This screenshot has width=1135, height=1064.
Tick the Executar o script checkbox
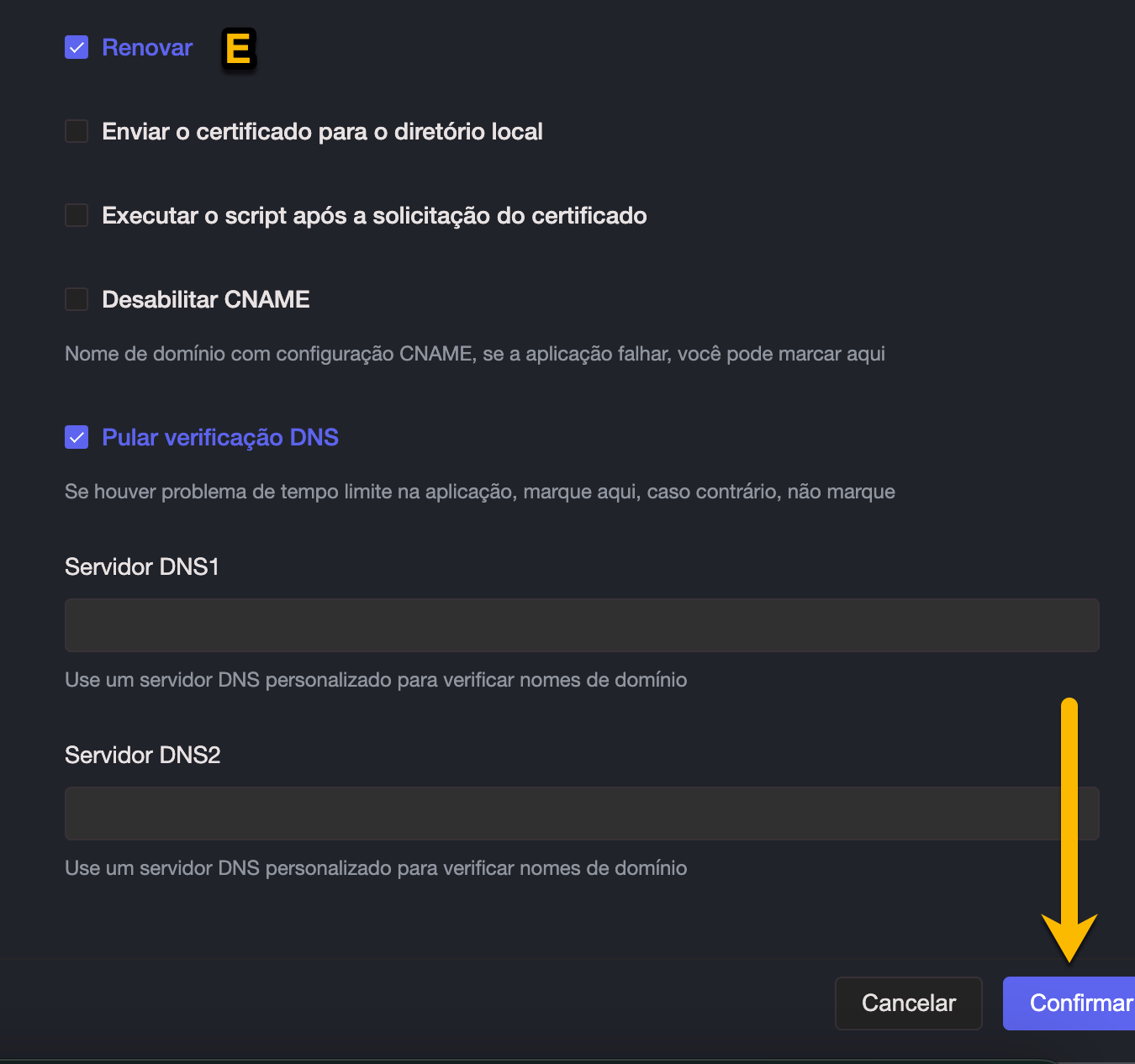pyautogui.click(x=77, y=215)
